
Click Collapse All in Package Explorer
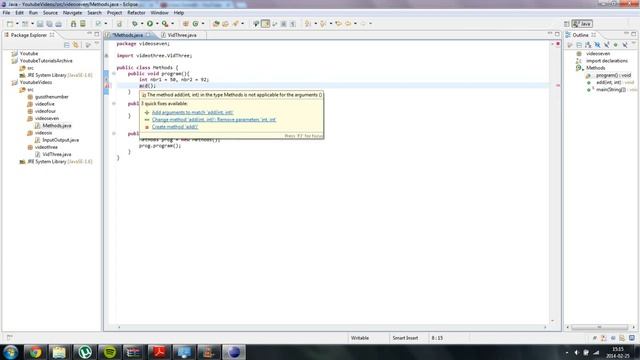coord(67,44)
